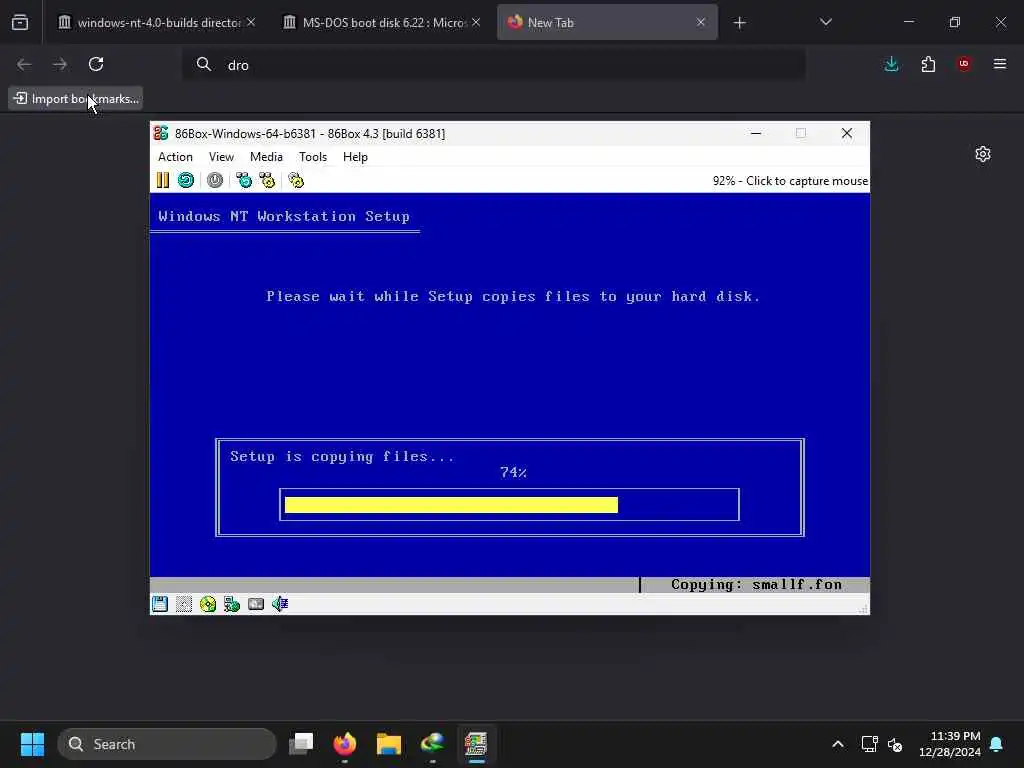
Task: Open Task View from the taskbar
Action: pos(301,744)
